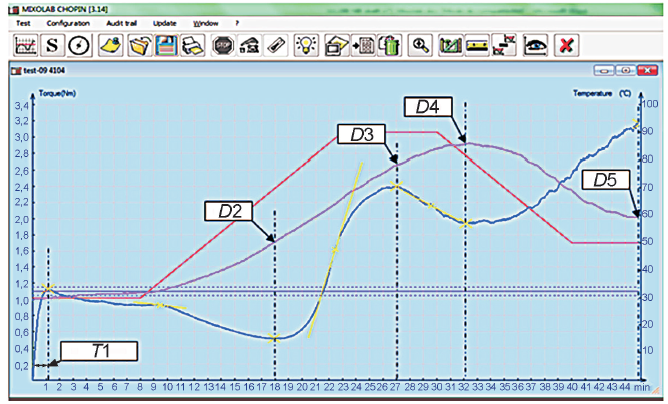
Task: Click the graph curve toolbar icon
Action: 25,45
